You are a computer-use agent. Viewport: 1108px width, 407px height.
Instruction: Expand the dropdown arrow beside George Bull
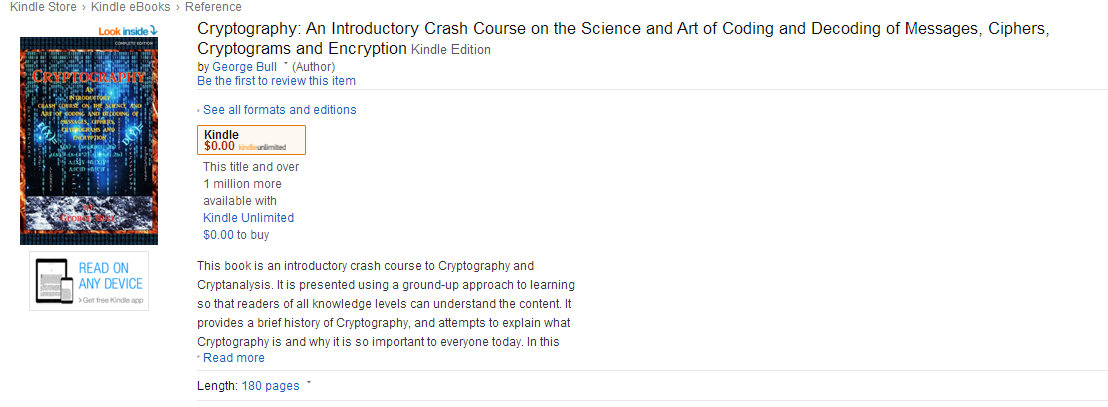tap(285, 65)
